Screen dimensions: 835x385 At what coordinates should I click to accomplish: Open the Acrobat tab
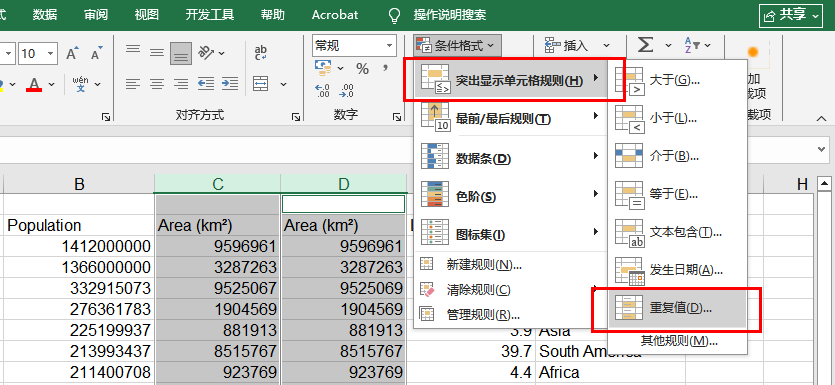335,15
